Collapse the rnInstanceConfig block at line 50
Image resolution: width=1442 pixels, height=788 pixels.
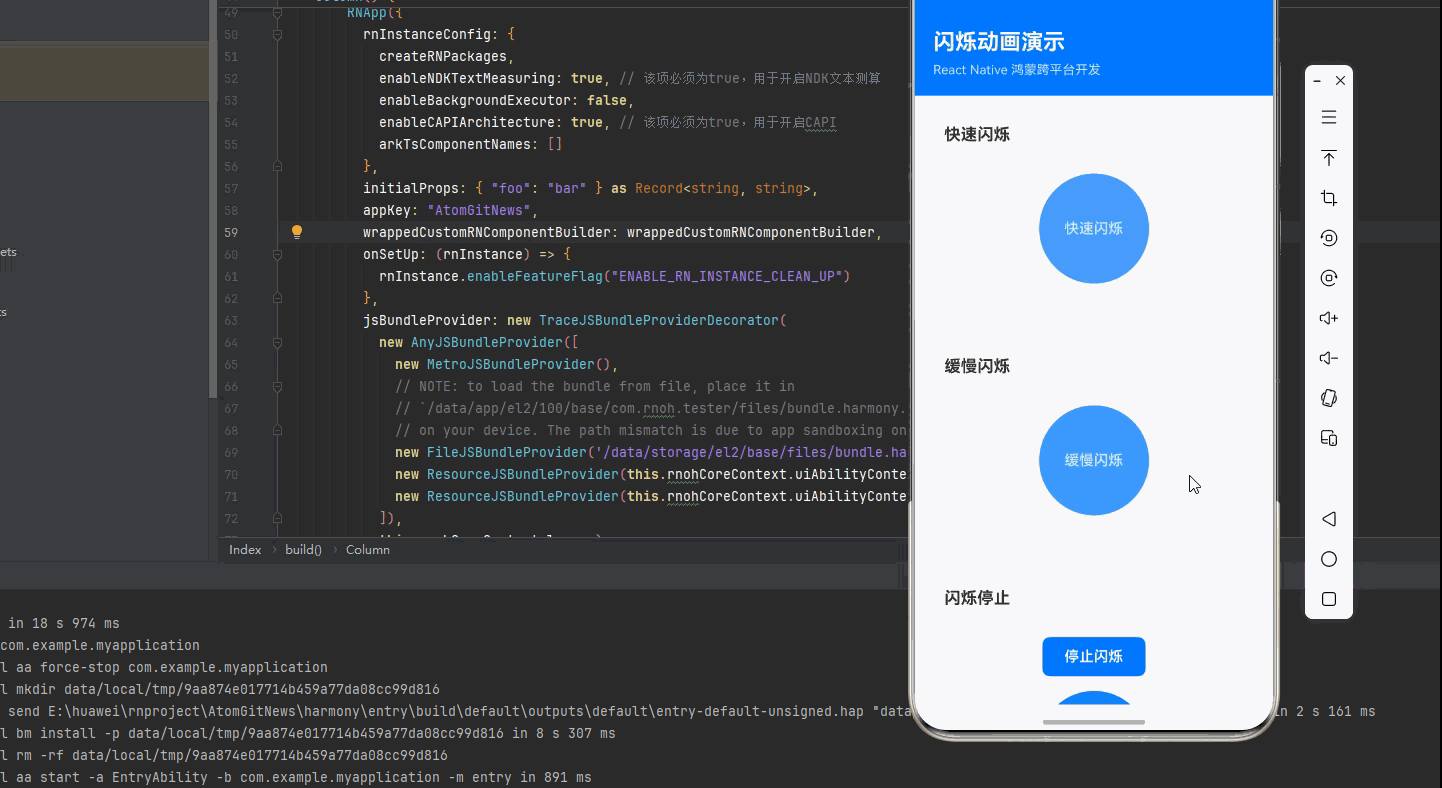point(277,34)
